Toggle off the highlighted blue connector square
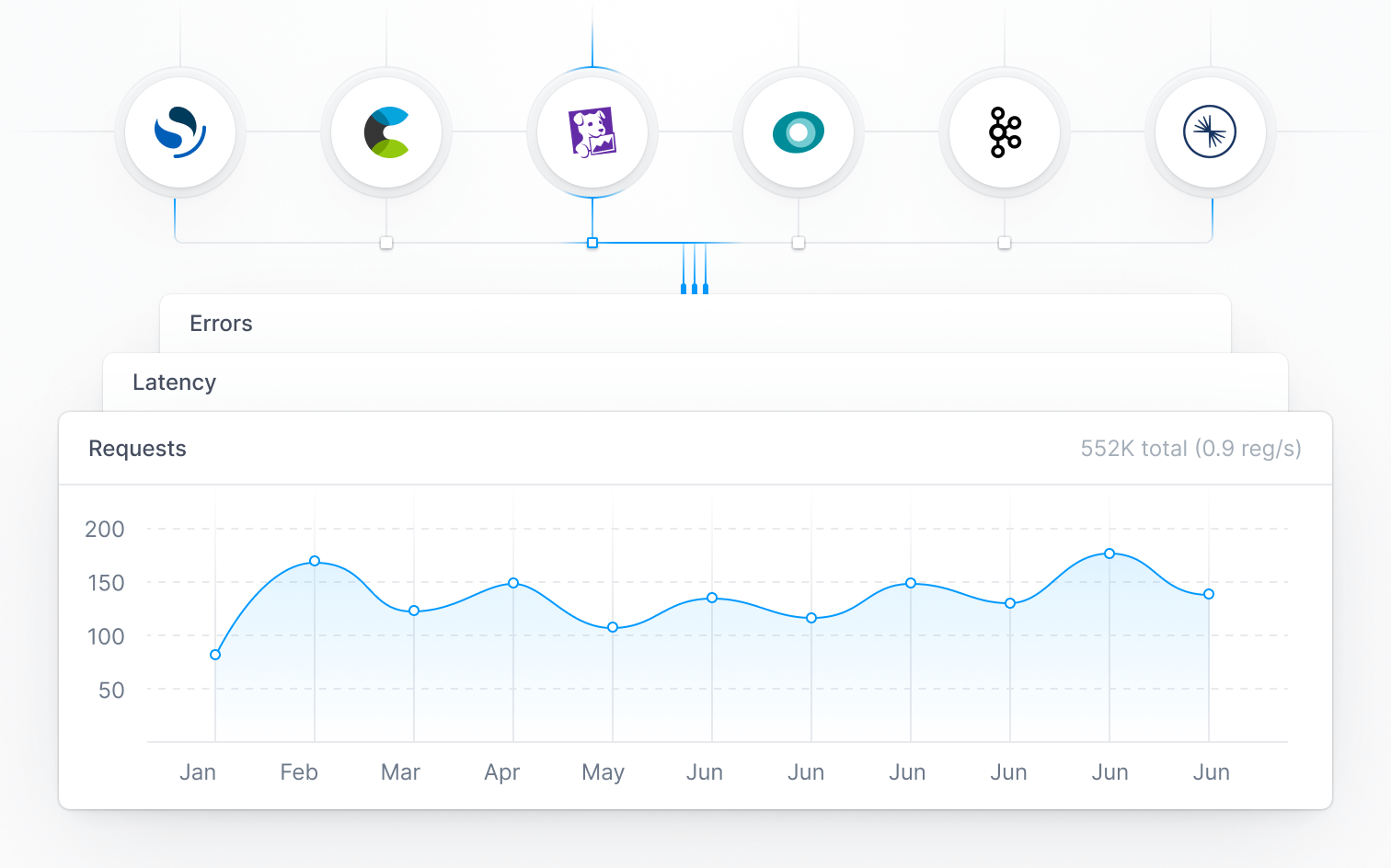1391x868 pixels. coord(592,242)
